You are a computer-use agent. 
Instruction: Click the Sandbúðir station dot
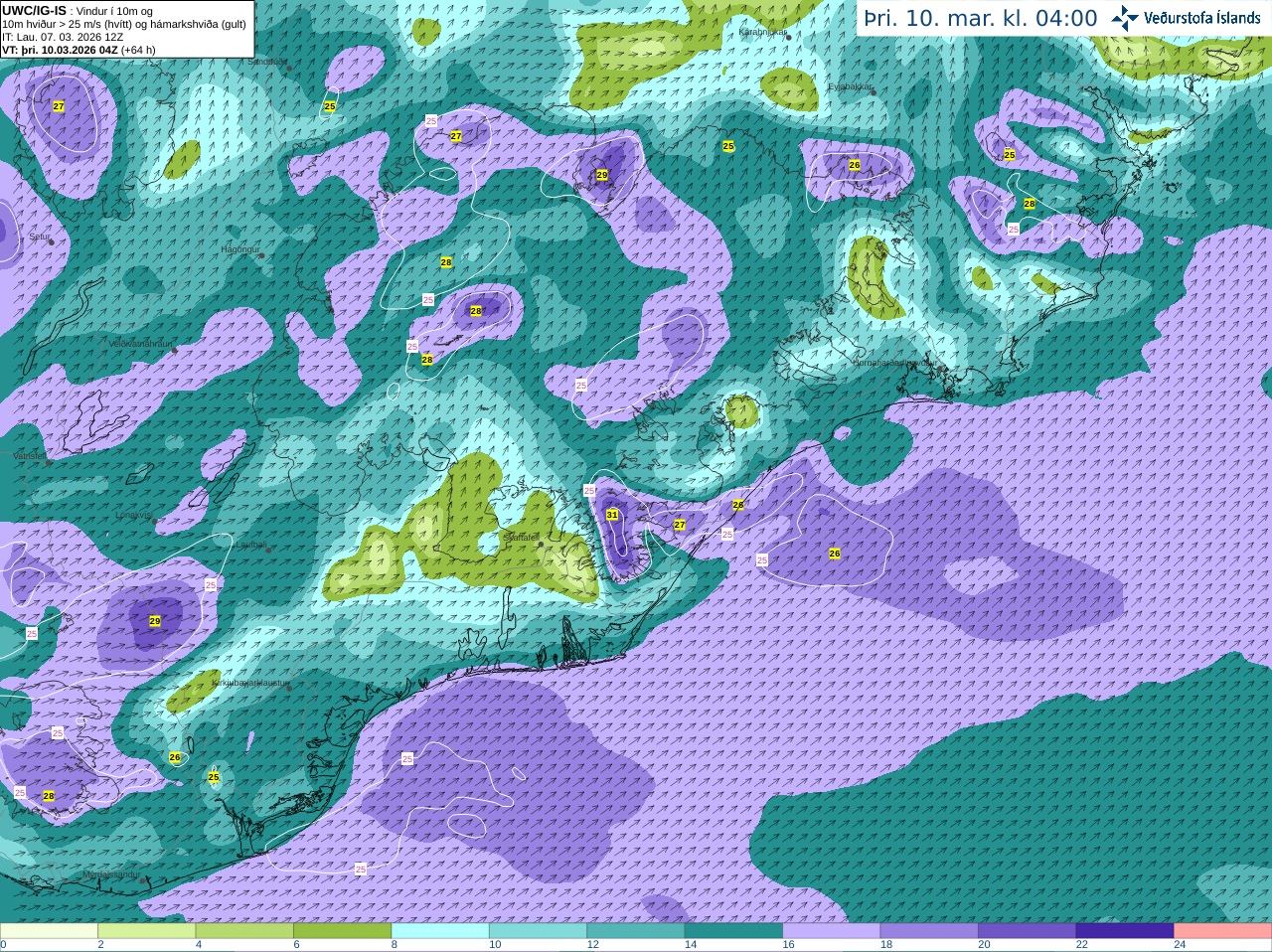(x=289, y=69)
